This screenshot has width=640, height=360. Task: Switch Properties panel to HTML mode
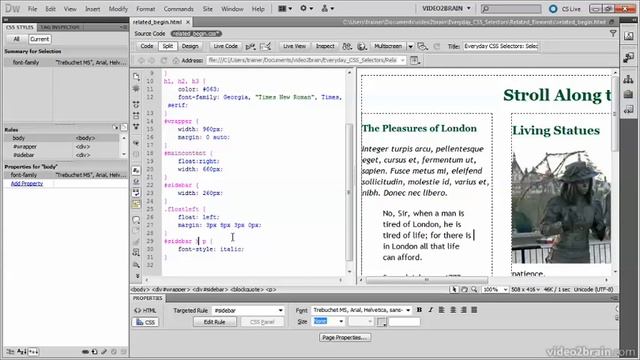(145, 311)
